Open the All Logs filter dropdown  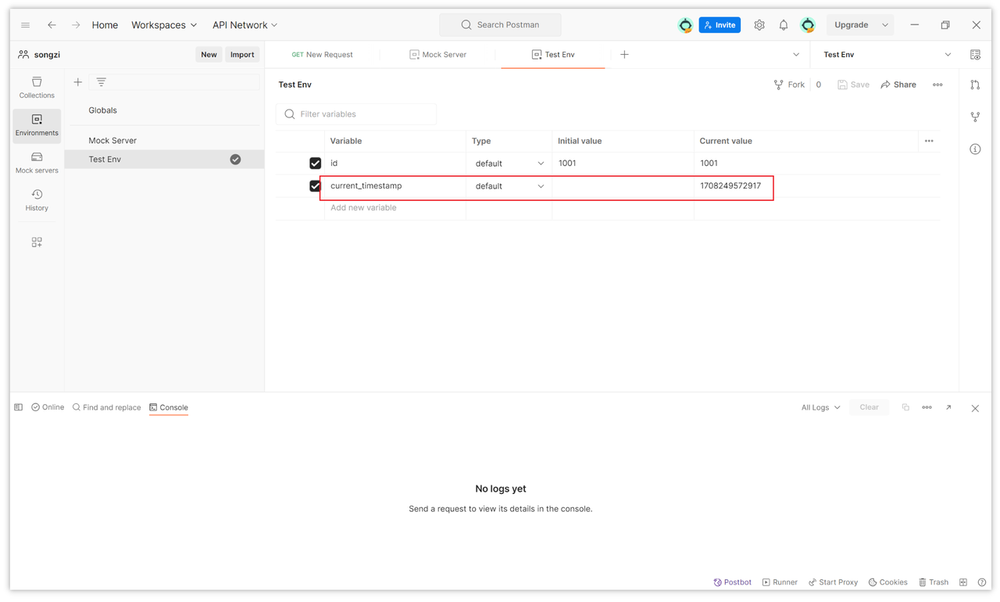click(x=820, y=408)
